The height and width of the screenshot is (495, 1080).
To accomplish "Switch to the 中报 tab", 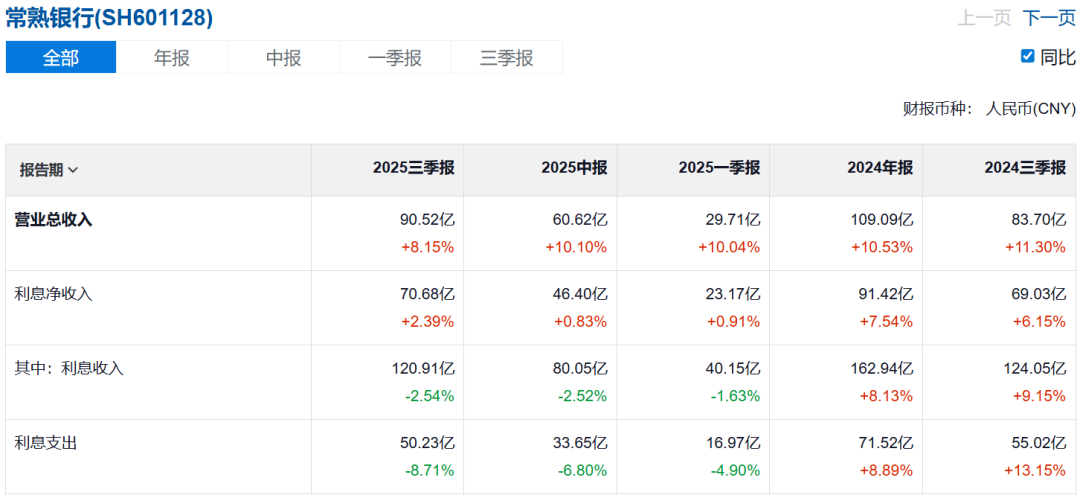I will [x=284, y=58].
